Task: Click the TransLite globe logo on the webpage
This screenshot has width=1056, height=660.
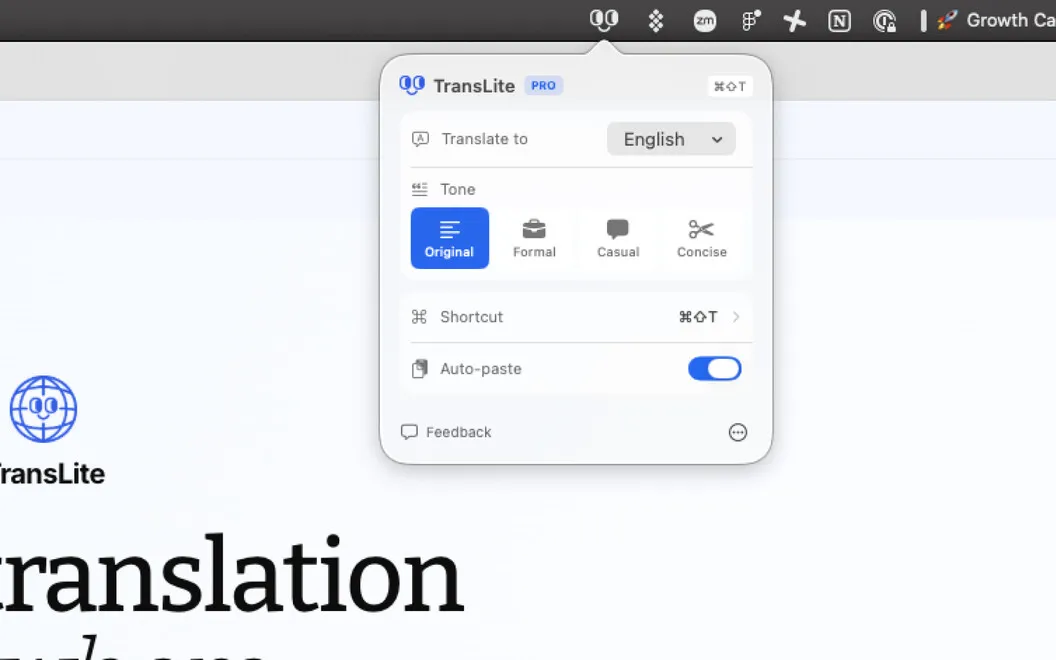Action: tap(43, 409)
